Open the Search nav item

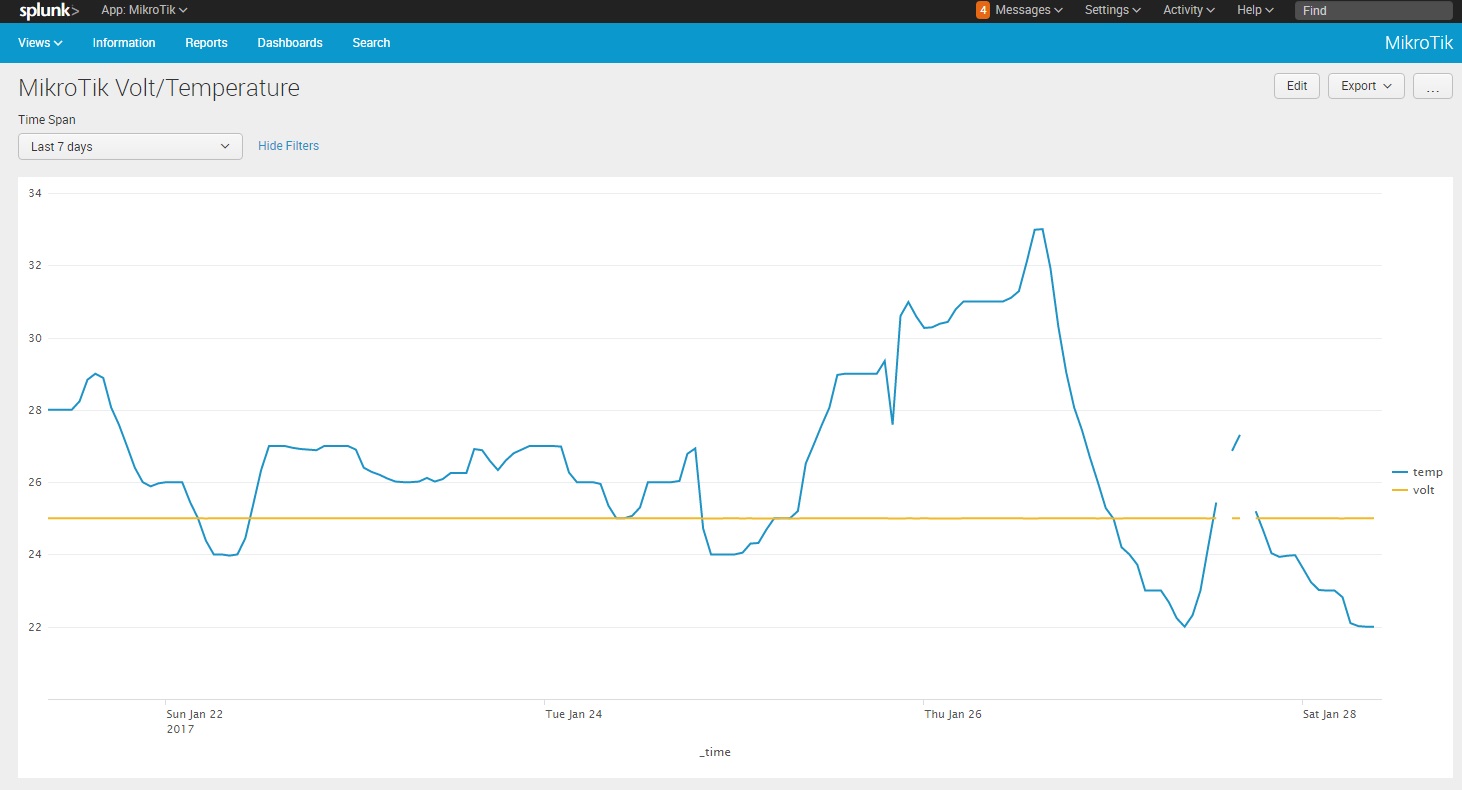[371, 43]
